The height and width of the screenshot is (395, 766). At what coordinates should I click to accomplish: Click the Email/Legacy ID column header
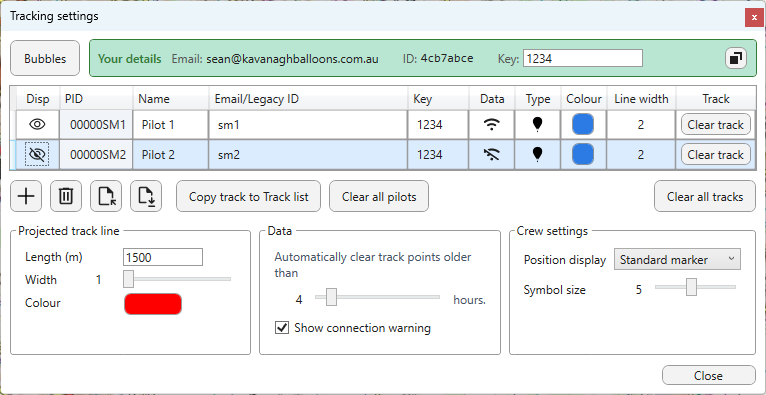click(308, 99)
